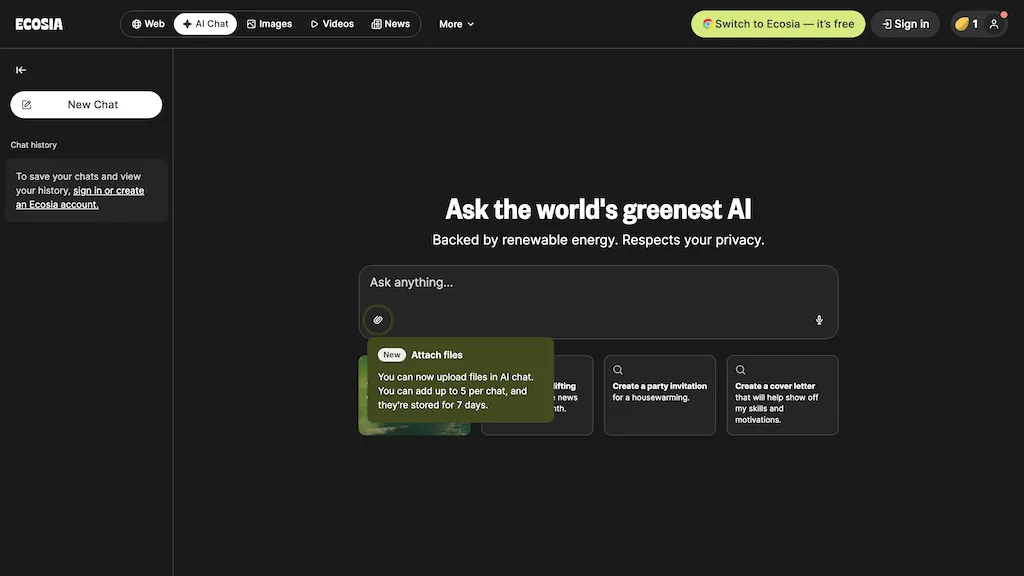Choose the cover letter suggestion card
Screen dimensions: 1024x576
click(782, 395)
